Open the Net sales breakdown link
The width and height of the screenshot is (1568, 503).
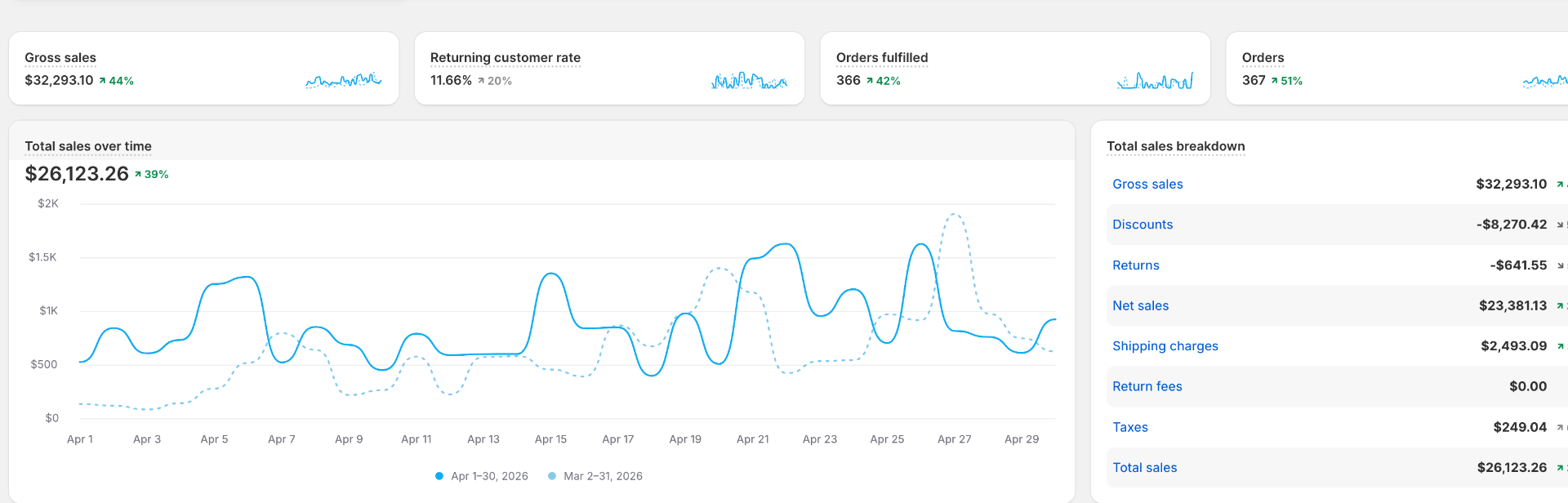pos(1140,305)
